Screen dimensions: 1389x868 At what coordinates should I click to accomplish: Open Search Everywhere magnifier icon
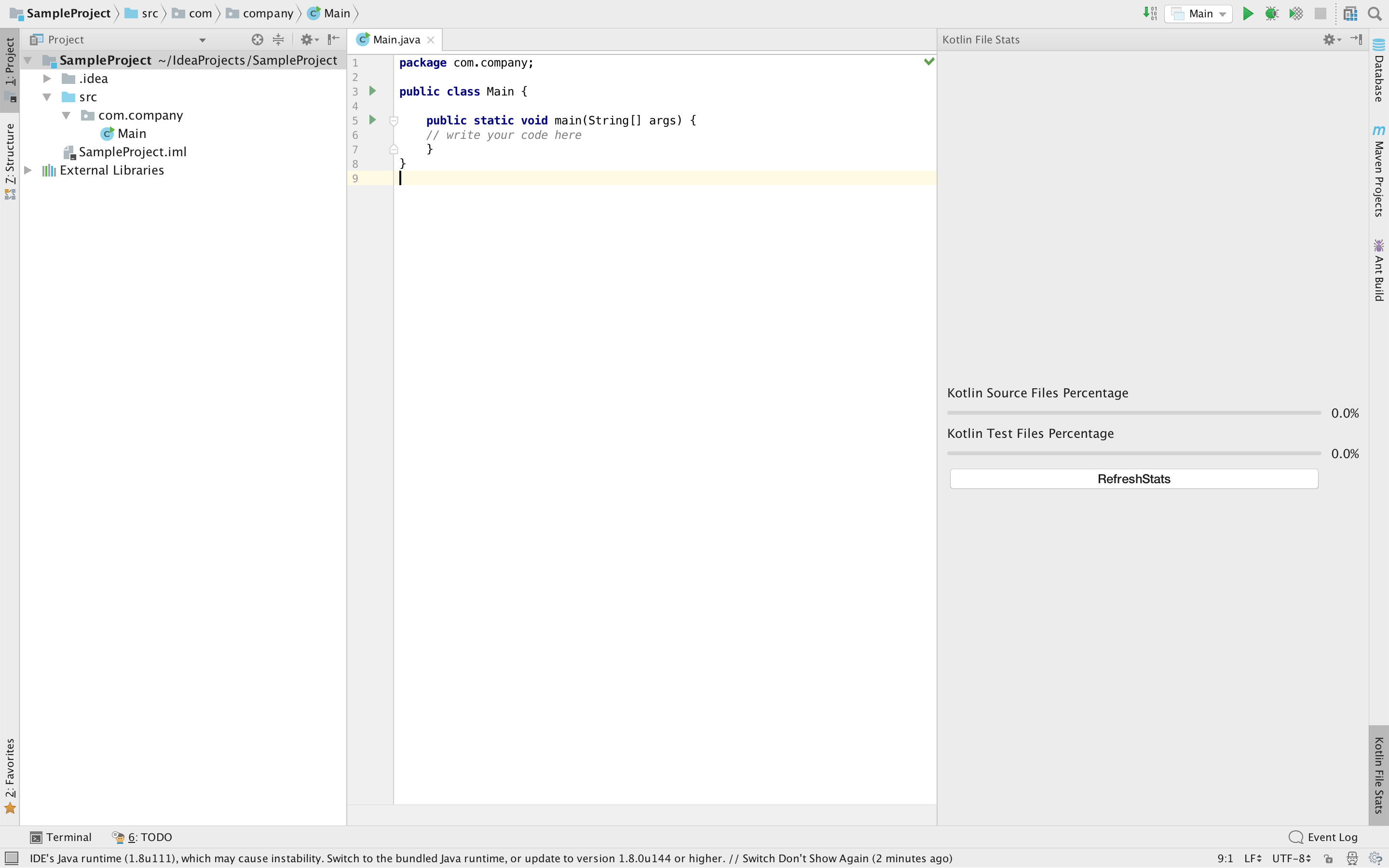click(1375, 14)
